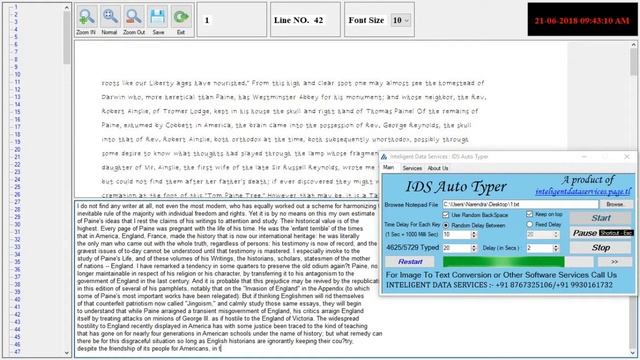Select line 47 in the line tree
Image resolution: width=640 pixels, height=360 pixels.
point(17,352)
